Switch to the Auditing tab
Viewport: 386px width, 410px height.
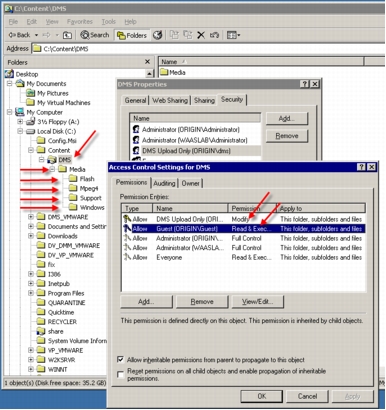164,183
